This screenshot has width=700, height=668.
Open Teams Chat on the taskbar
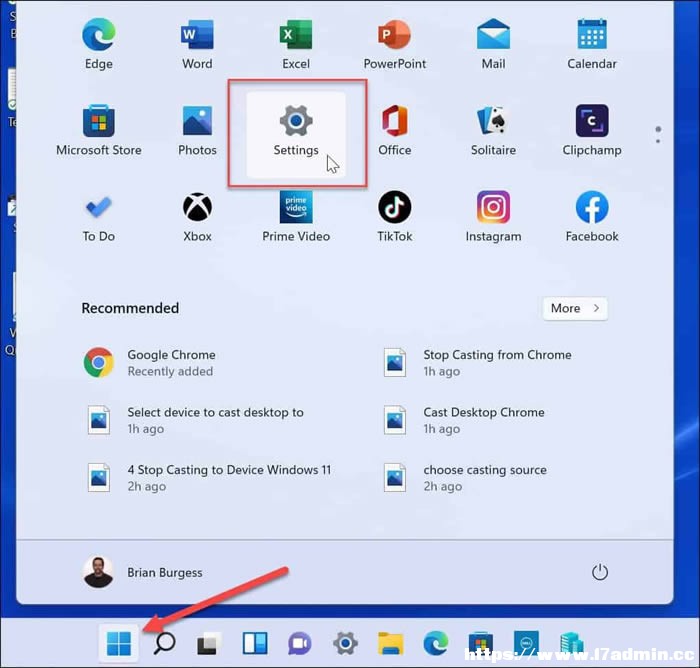pos(300,643)
